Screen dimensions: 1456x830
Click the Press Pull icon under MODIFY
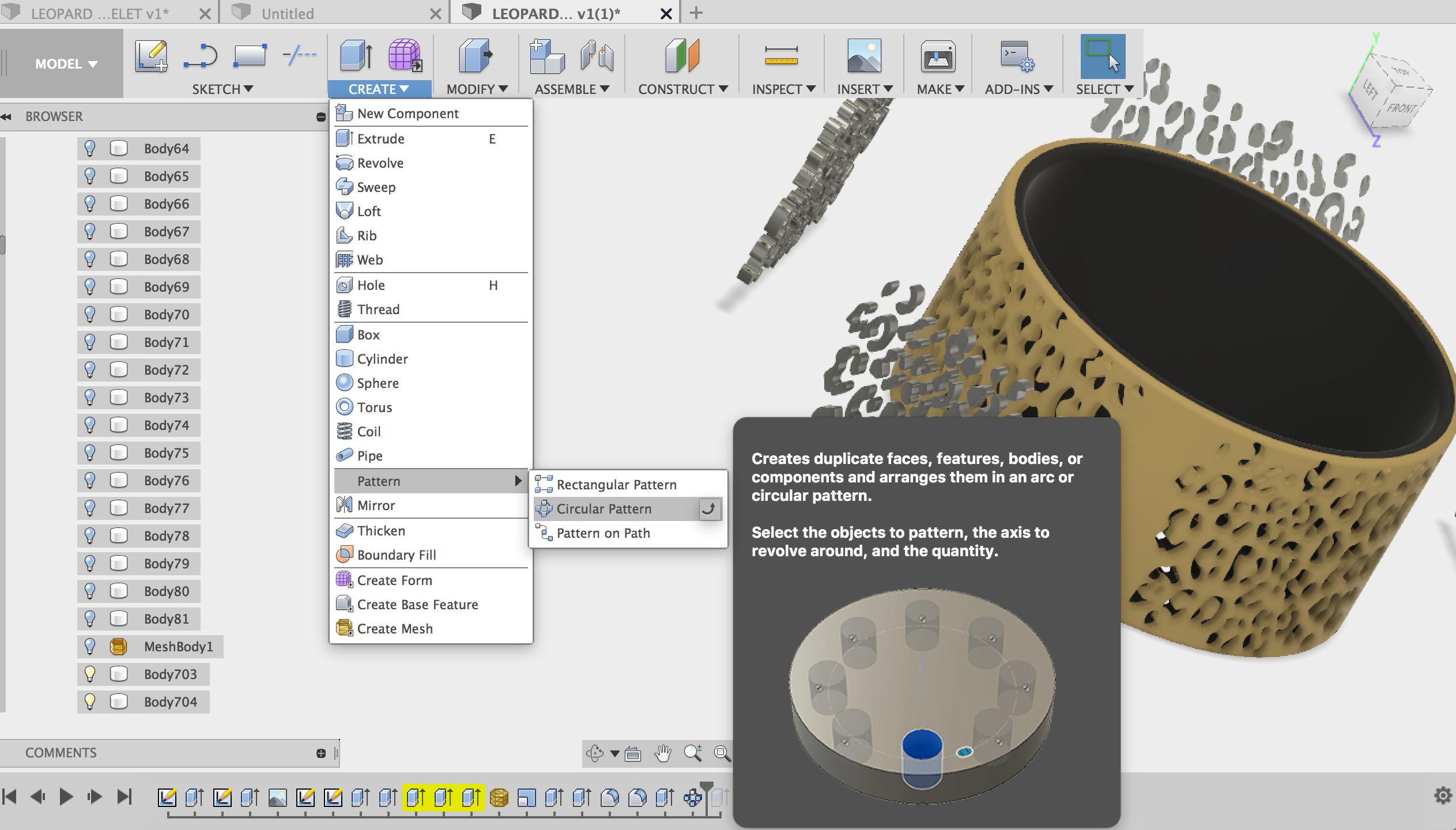click(x=476, y=56)
